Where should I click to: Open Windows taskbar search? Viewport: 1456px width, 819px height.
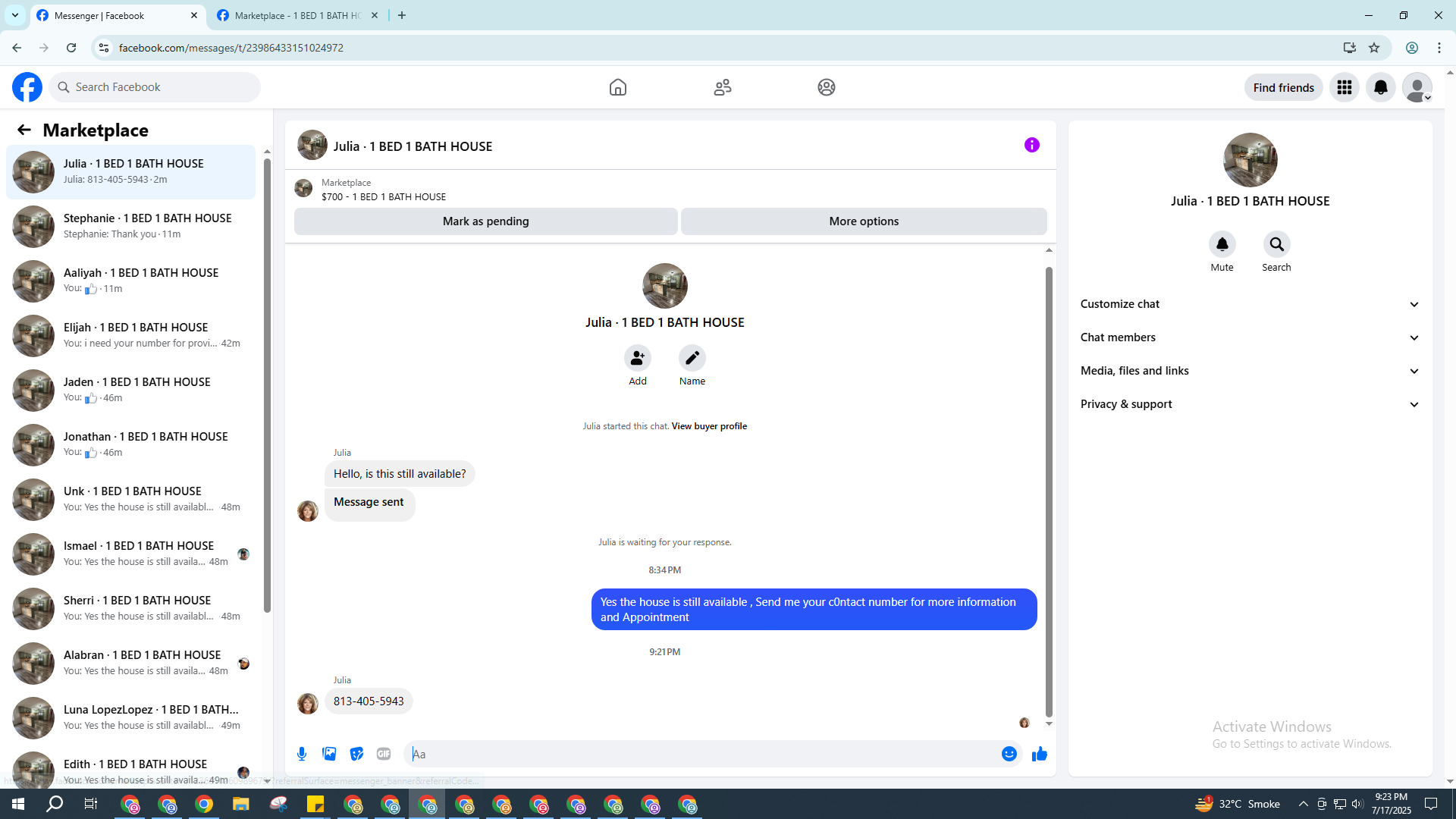(55, 804)
